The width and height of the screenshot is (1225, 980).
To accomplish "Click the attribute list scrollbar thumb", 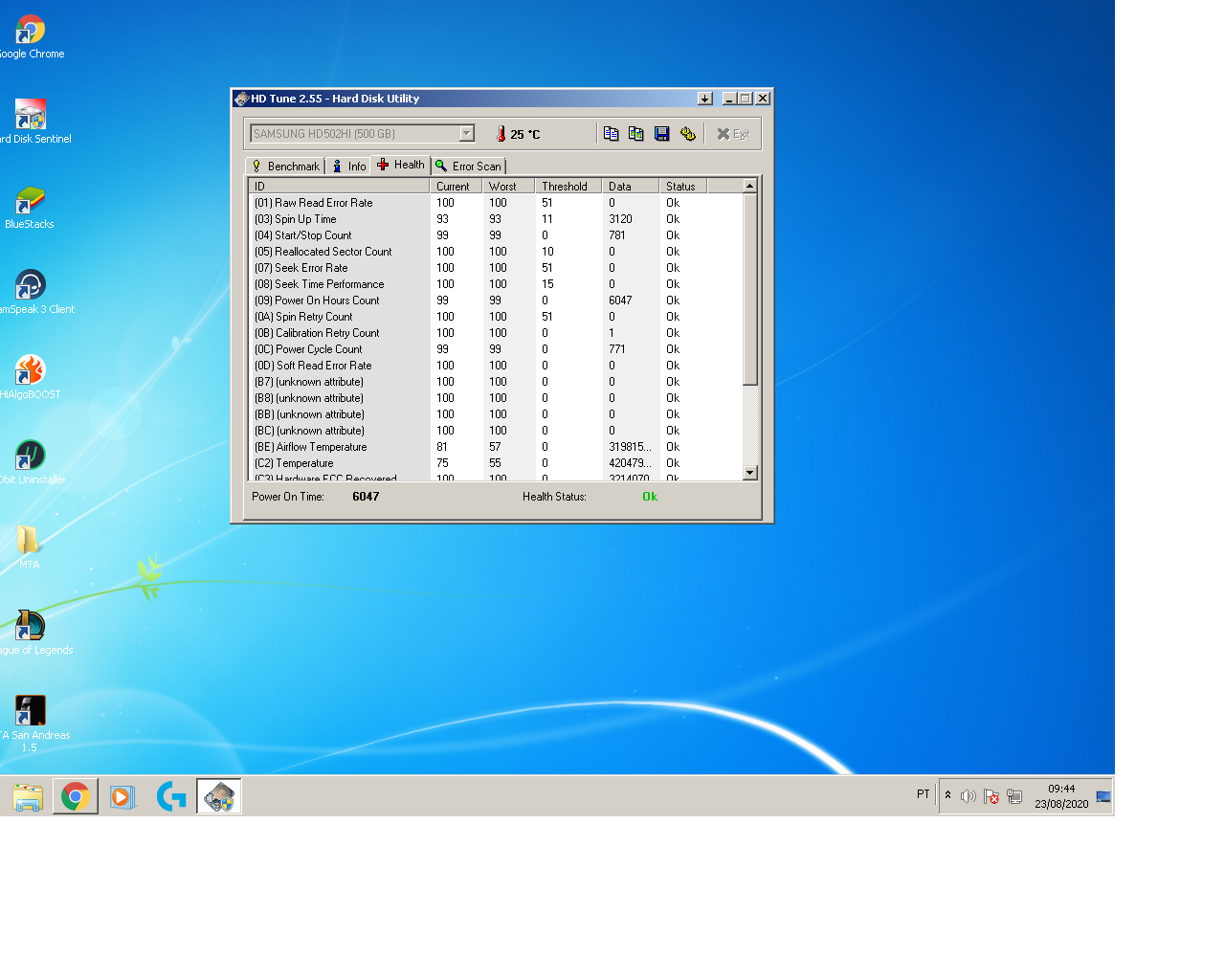I will coord(750,289).
